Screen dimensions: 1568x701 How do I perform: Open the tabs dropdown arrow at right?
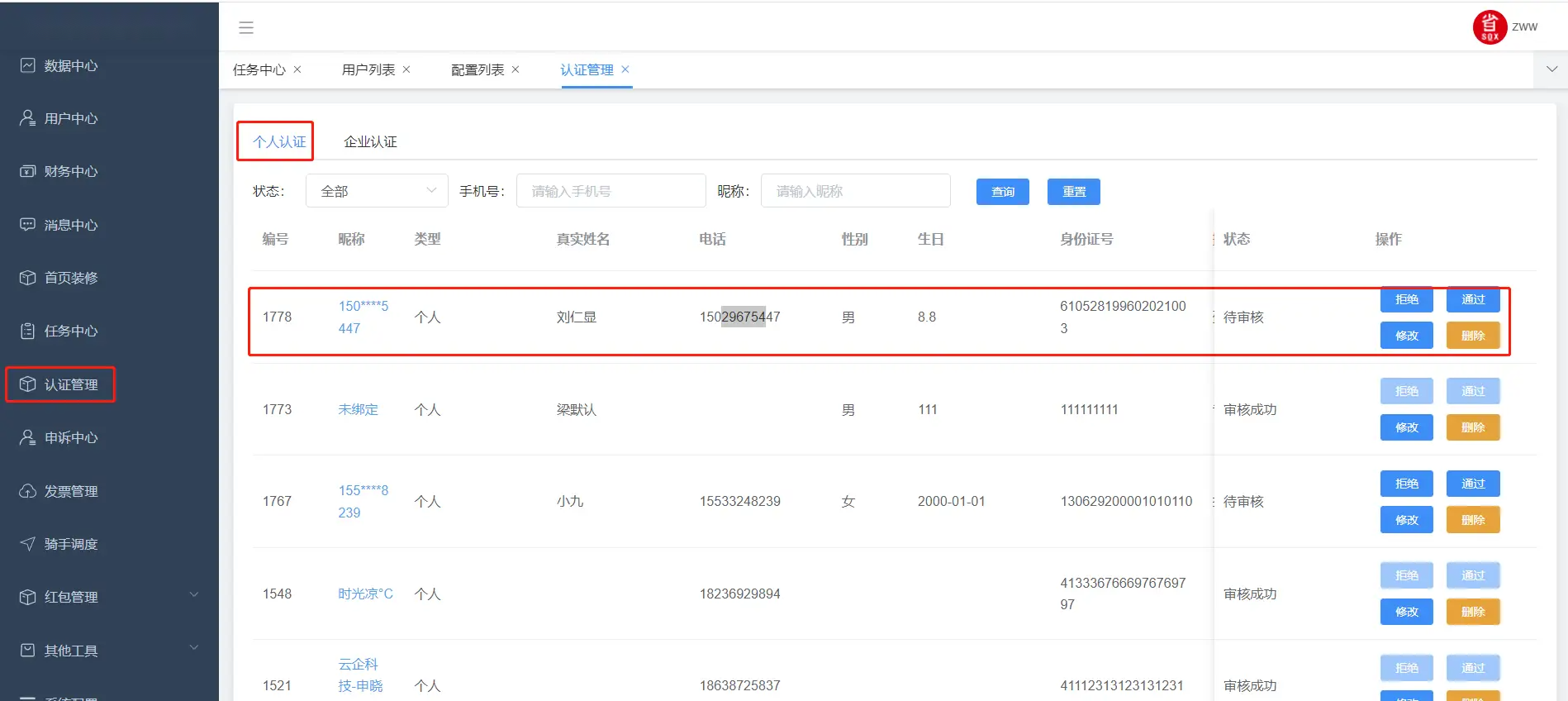coord(1551,69)
